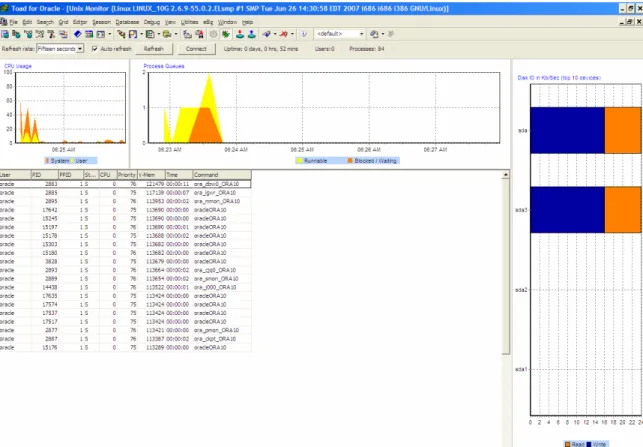Click the pencil-like toolbar icon after first dropdown arrow
This screenshot has width=643, height=447.
[x=121, y=34]
